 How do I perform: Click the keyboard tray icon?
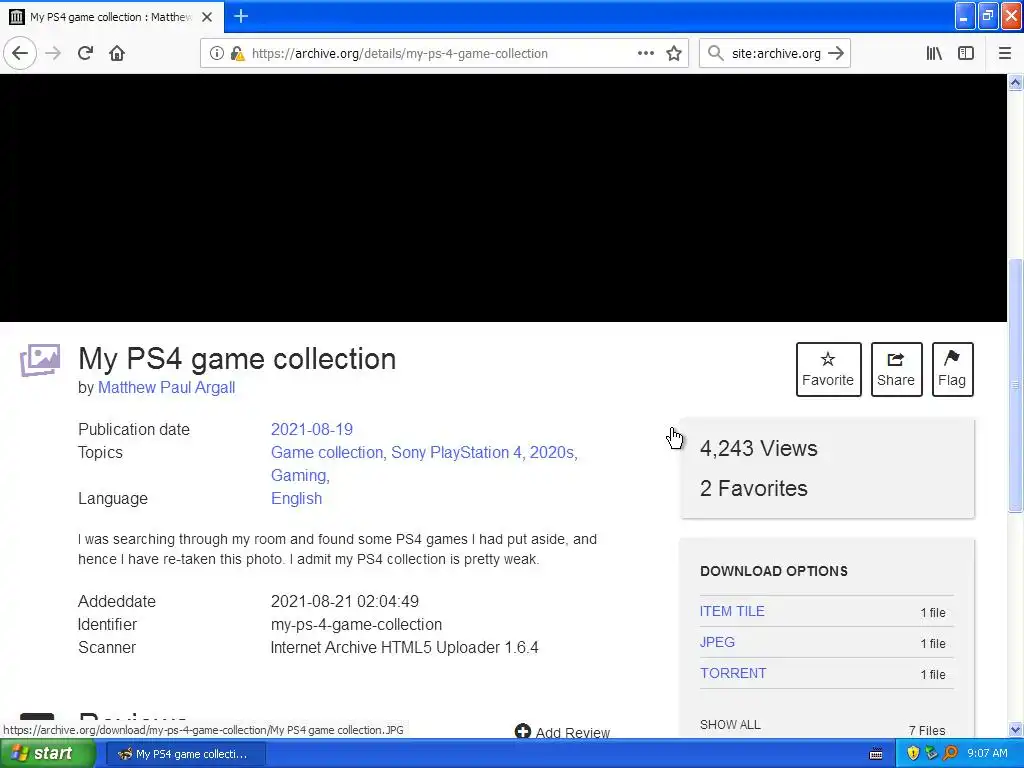[876, 754]
